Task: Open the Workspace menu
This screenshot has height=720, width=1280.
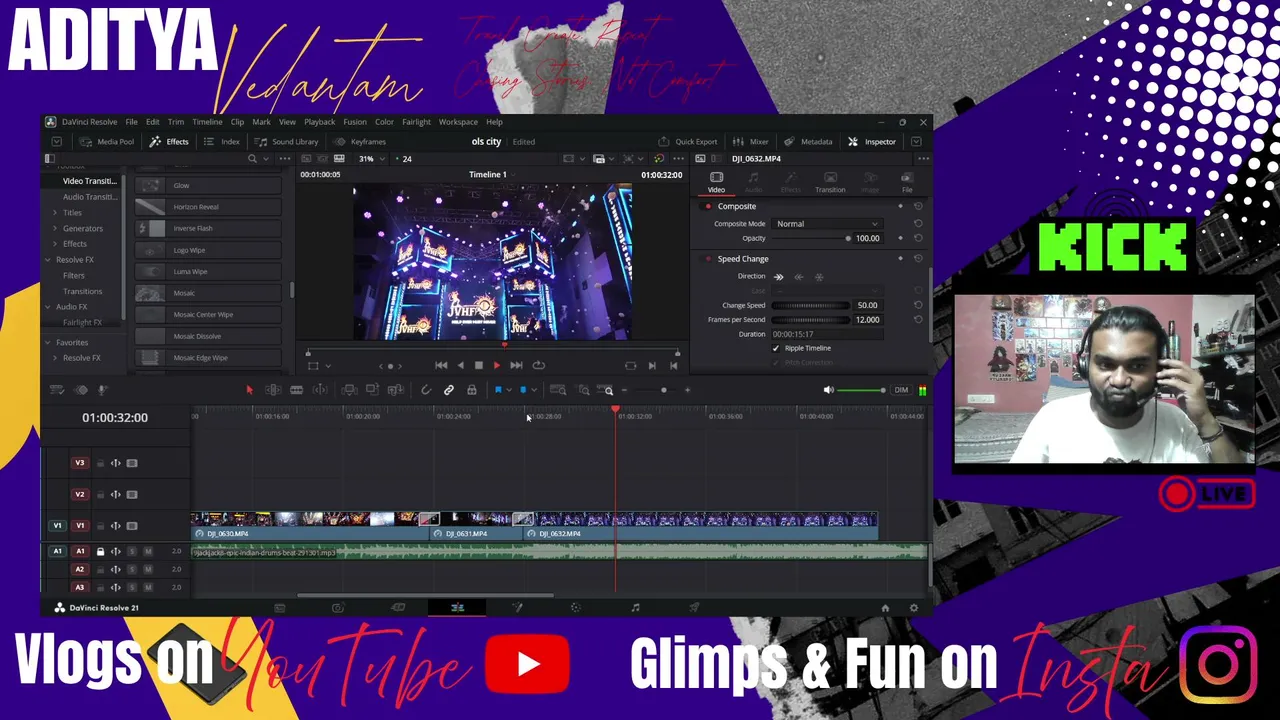Action: point(458,122)
